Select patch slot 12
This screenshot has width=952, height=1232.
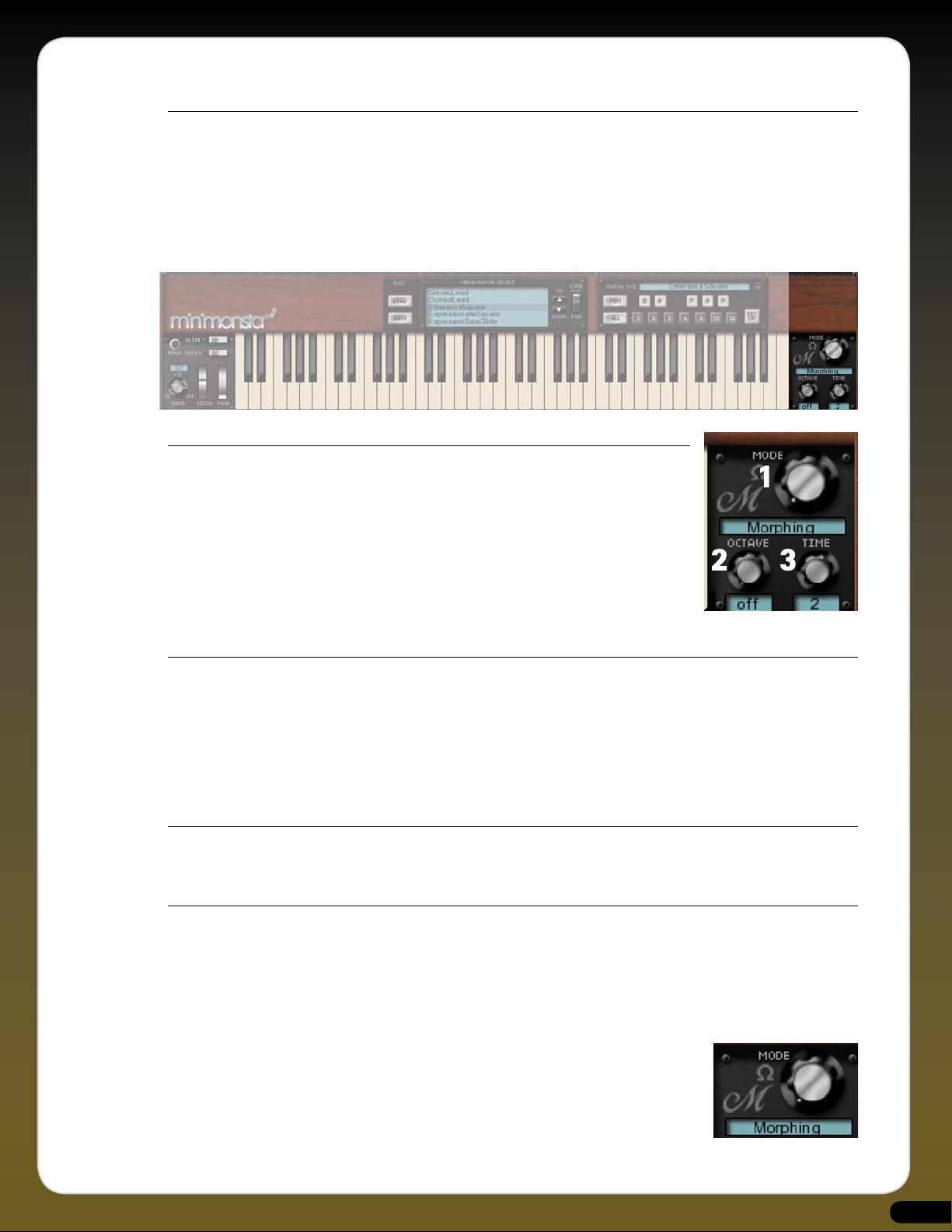click(731, 318)
